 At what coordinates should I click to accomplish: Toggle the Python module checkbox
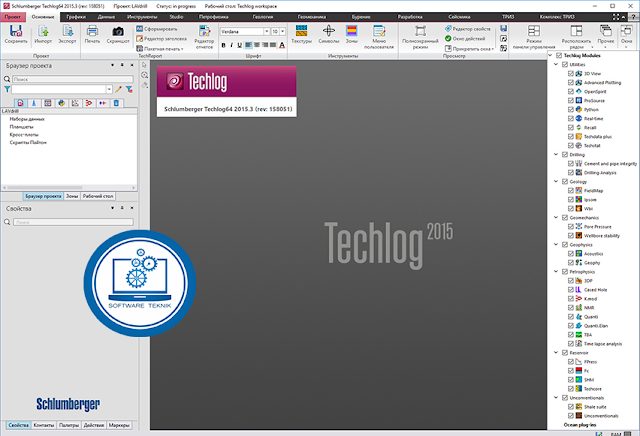point(571,109)
